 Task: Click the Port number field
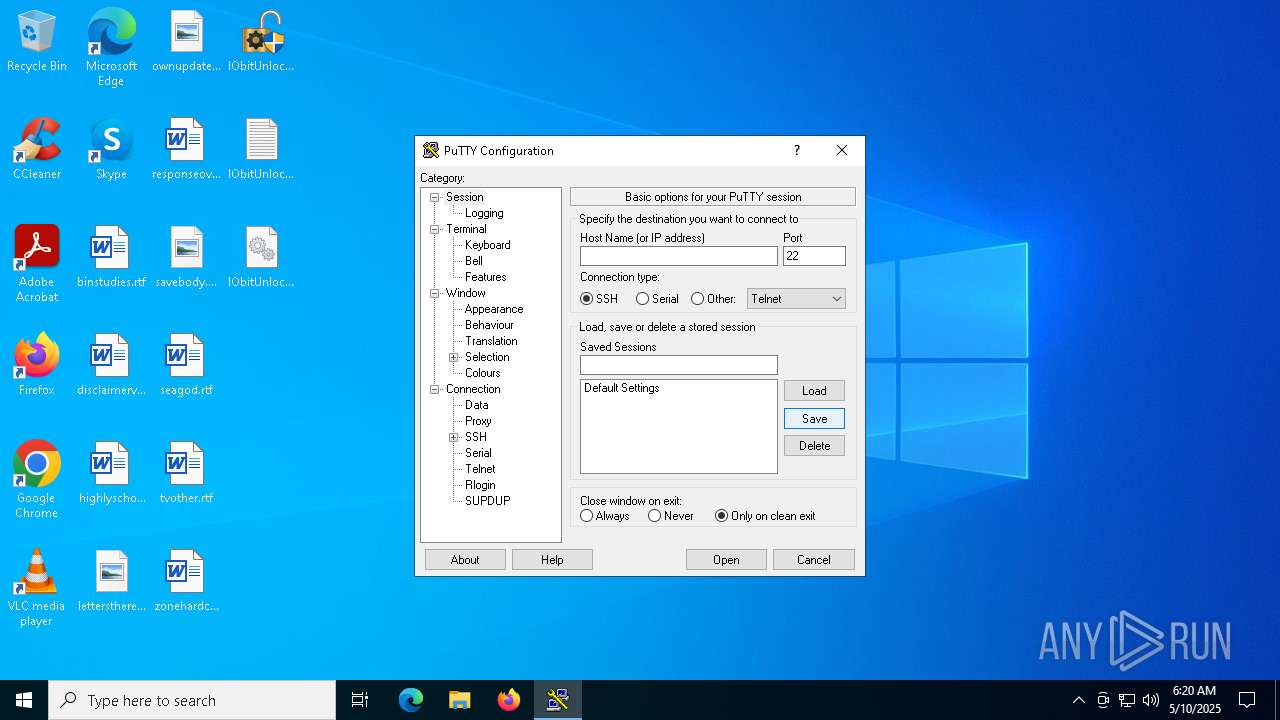[814, 256]
